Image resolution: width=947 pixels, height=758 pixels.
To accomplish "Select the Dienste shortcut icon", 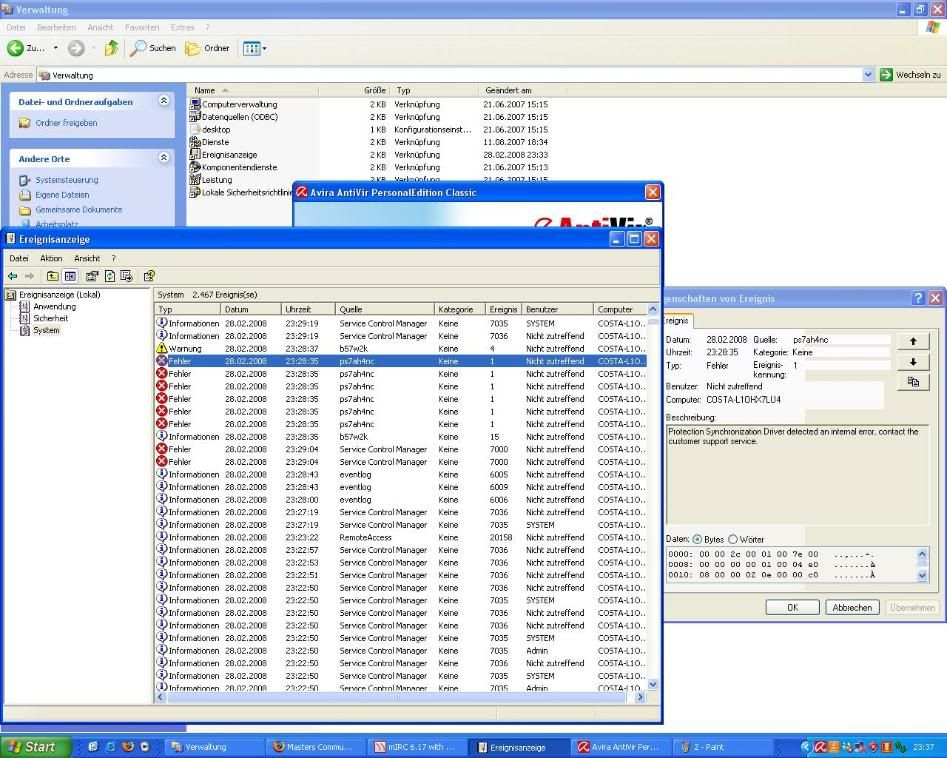I will tap(194, 142).
